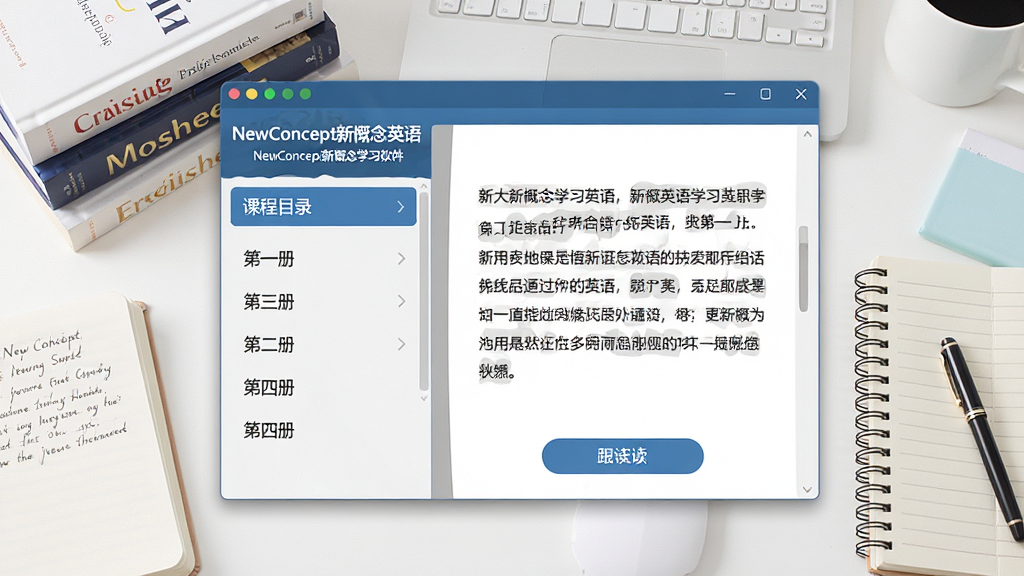1024x576 pixels.
Task: Expand the chevron next to 第二册
Action: 402,345
